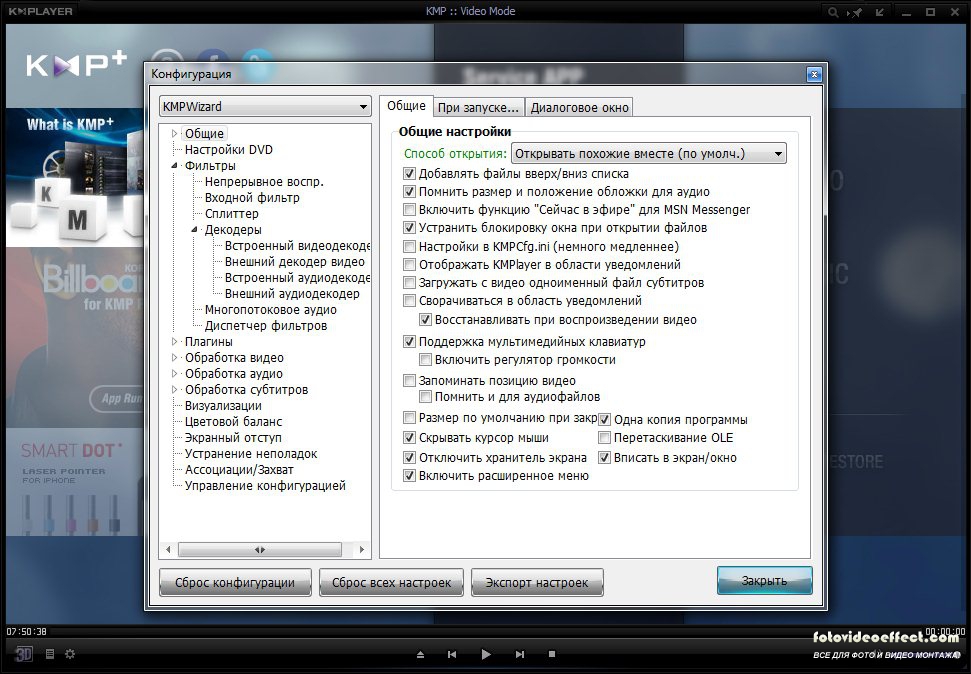Uncheck "Отключить хранитель экрана"
This screenshot has height=674, width=971.
click(409, 458)
